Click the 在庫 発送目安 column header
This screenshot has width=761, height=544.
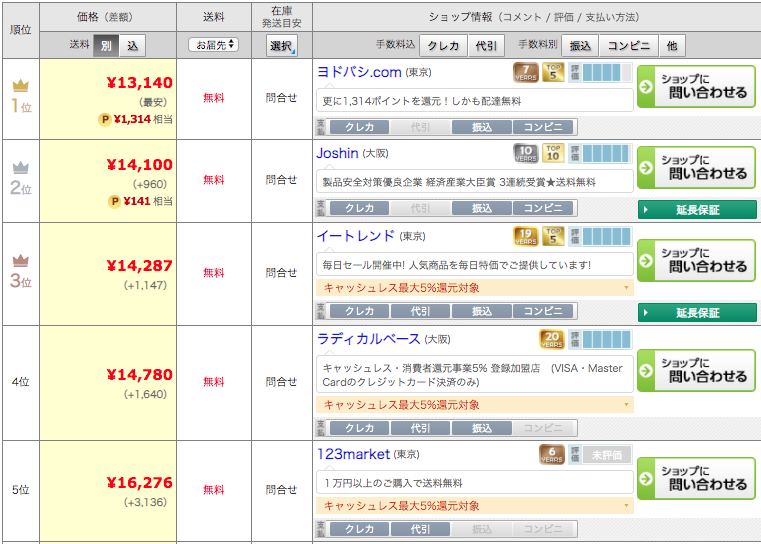[x=281, y=17]
